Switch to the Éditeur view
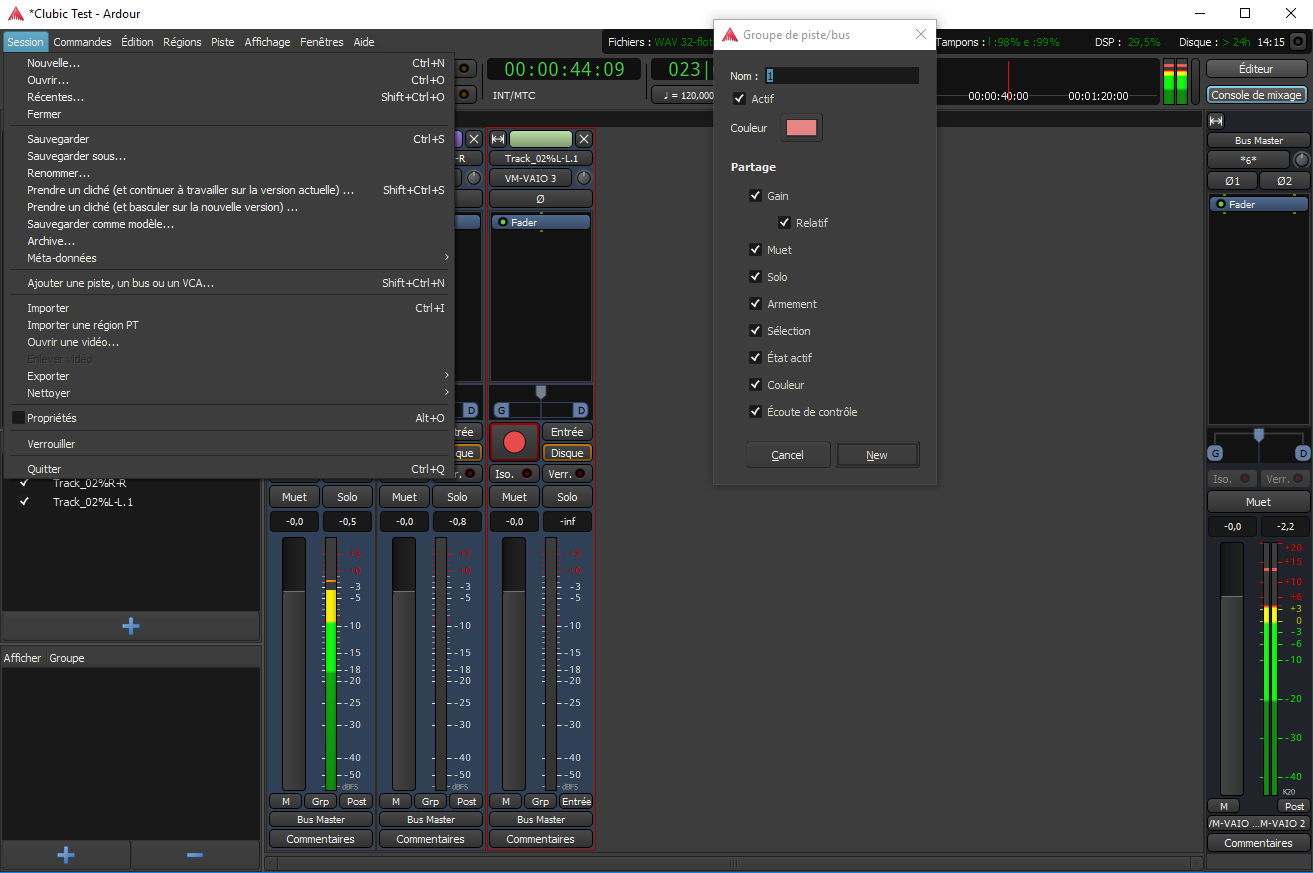1313x873 pixels. click(x=1256, y=69)
